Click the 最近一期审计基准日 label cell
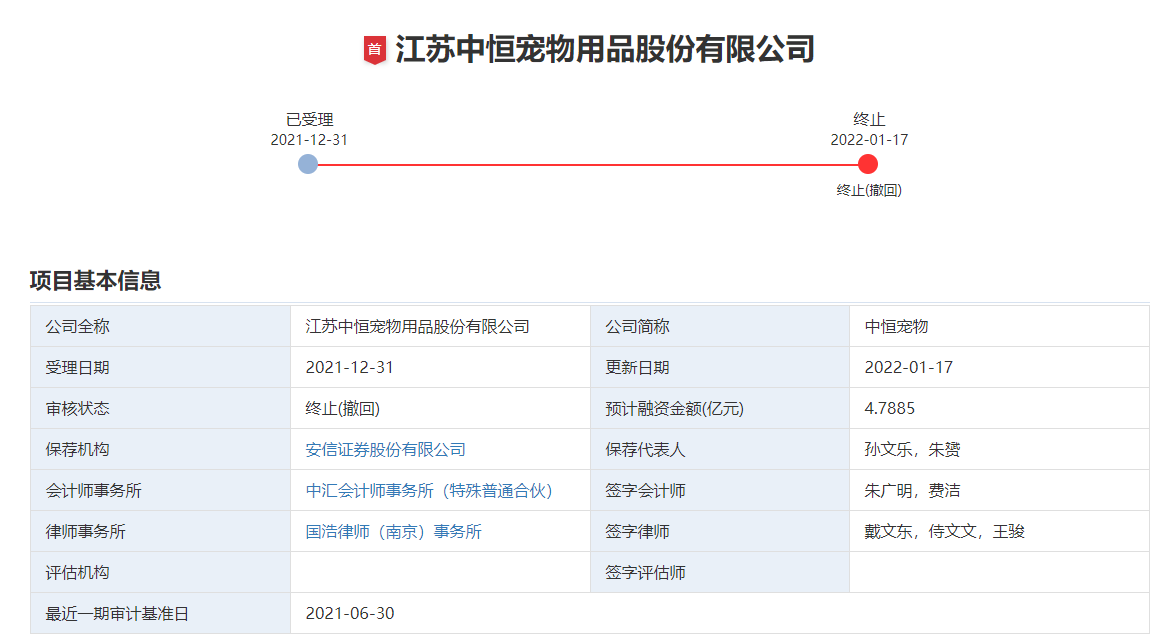 pos(160,614)
